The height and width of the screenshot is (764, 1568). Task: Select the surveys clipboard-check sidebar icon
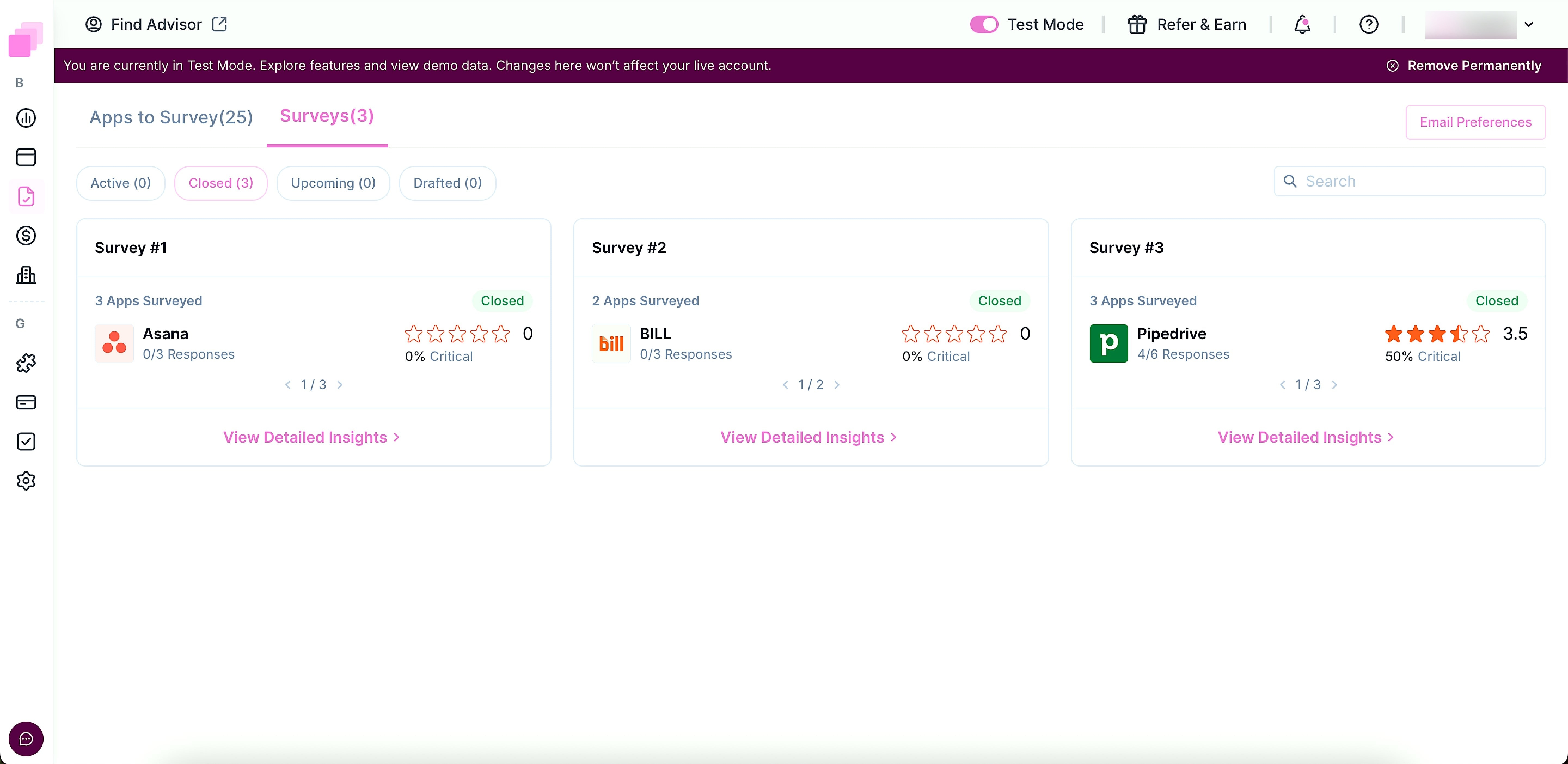(x=26, y=197)
